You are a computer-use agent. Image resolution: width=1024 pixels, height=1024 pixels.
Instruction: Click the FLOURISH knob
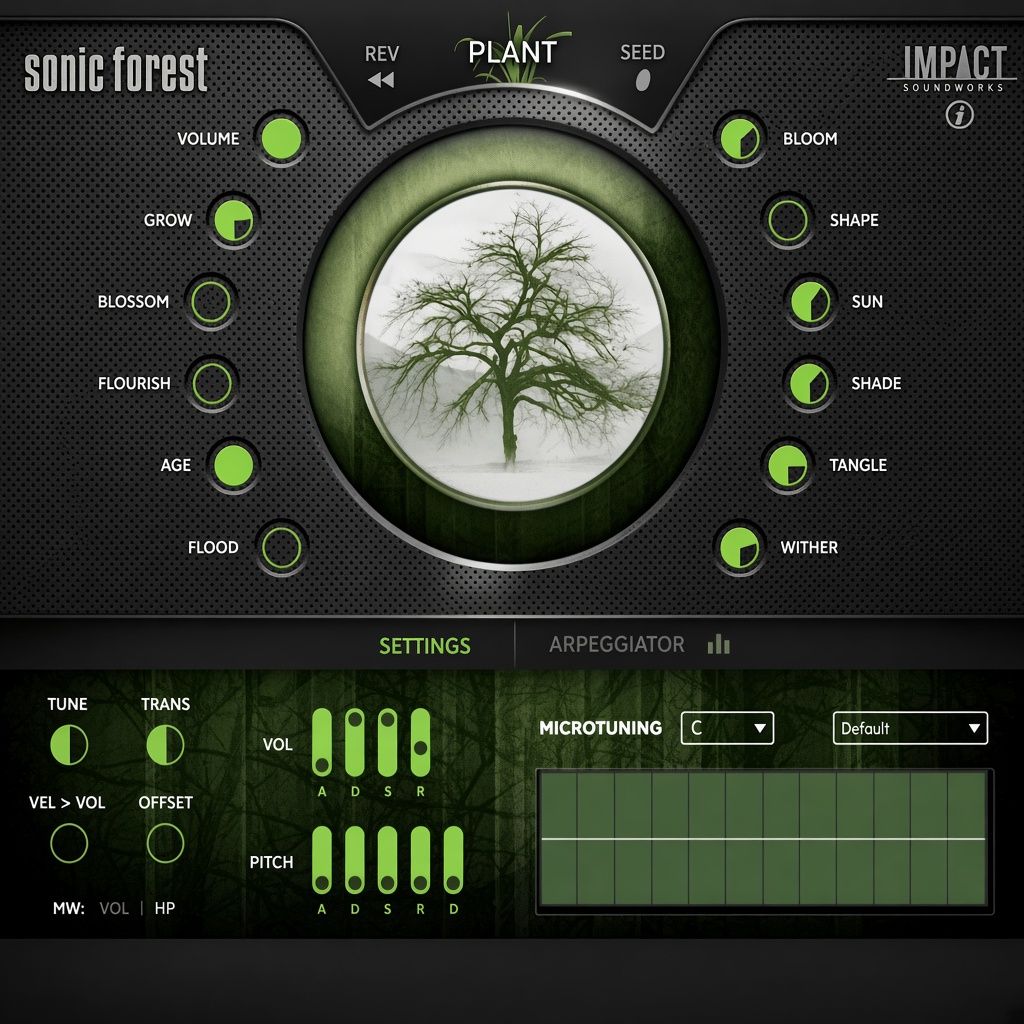(212, 383)
